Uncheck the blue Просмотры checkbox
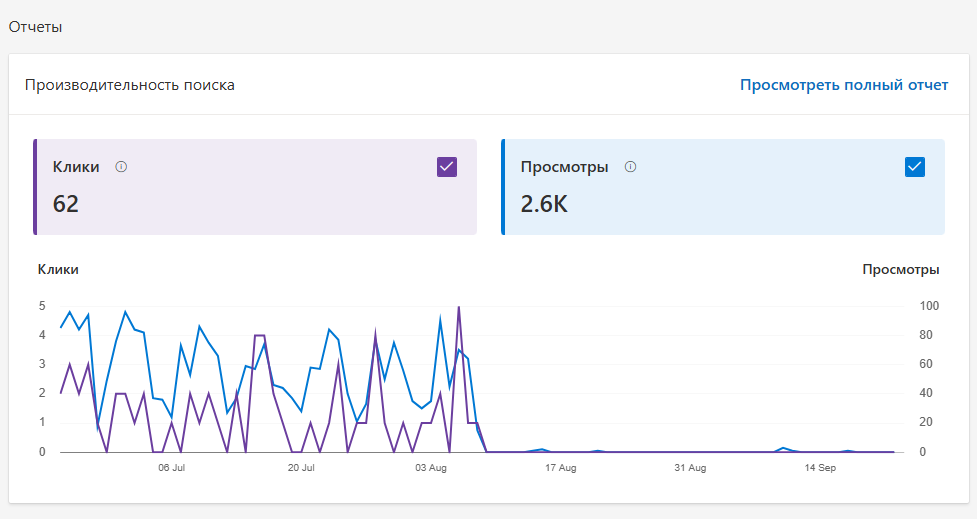 [x=915, y=167]
